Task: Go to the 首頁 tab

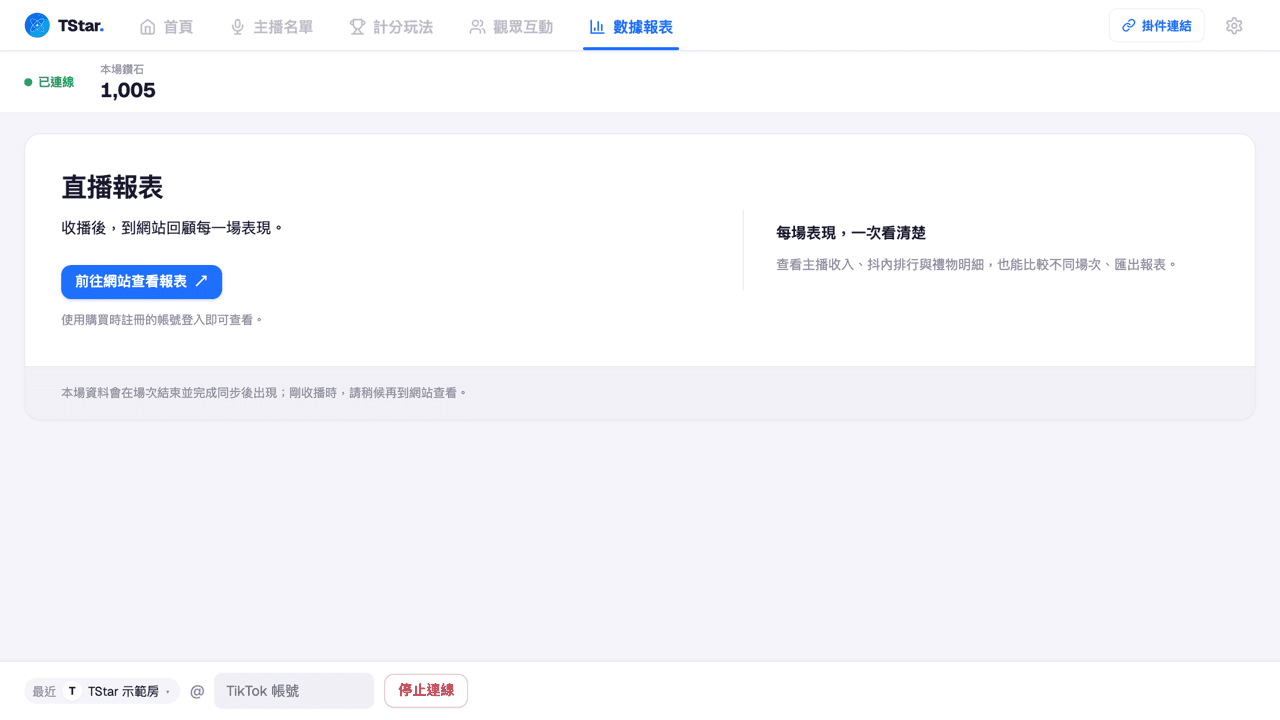Action: point(166,27)
